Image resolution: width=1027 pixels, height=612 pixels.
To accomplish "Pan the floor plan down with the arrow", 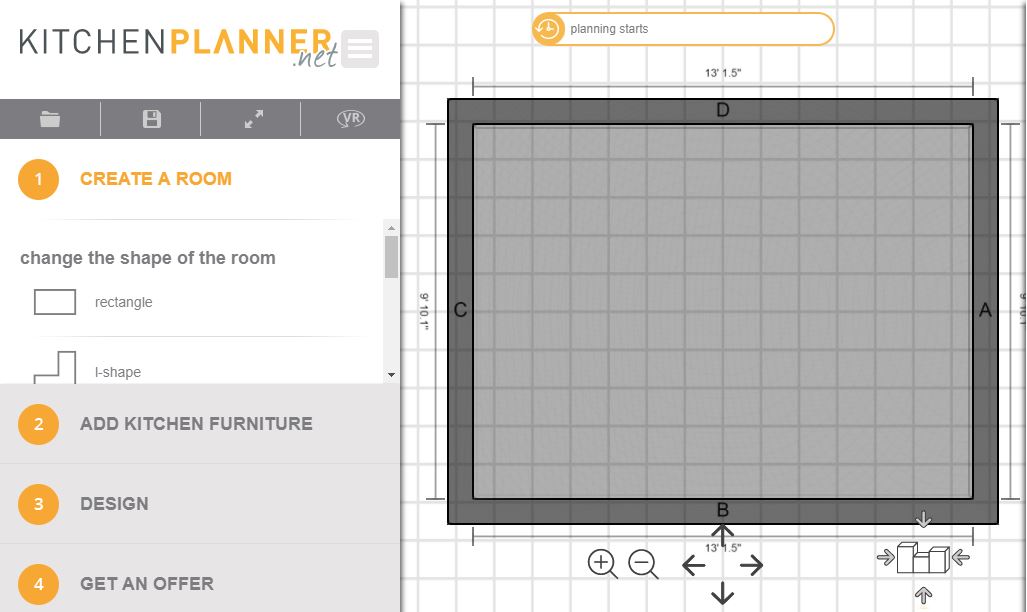I will pyautogui.click(x=722, y=595).
